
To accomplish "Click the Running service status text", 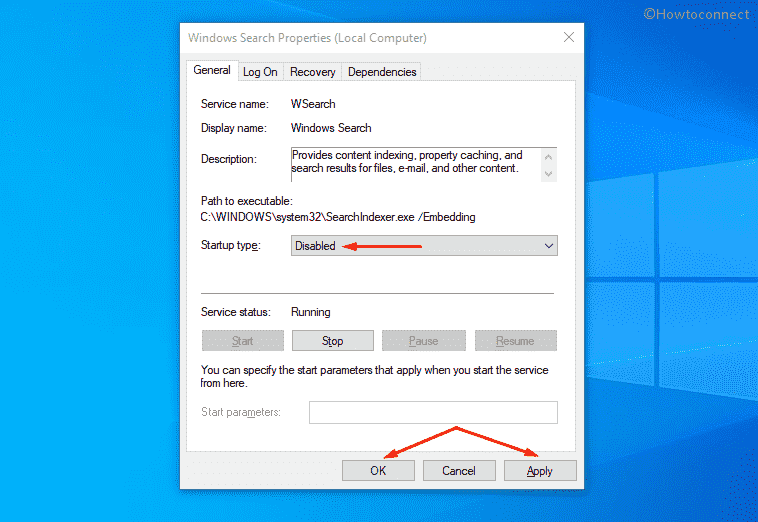I will click(310, 312).
